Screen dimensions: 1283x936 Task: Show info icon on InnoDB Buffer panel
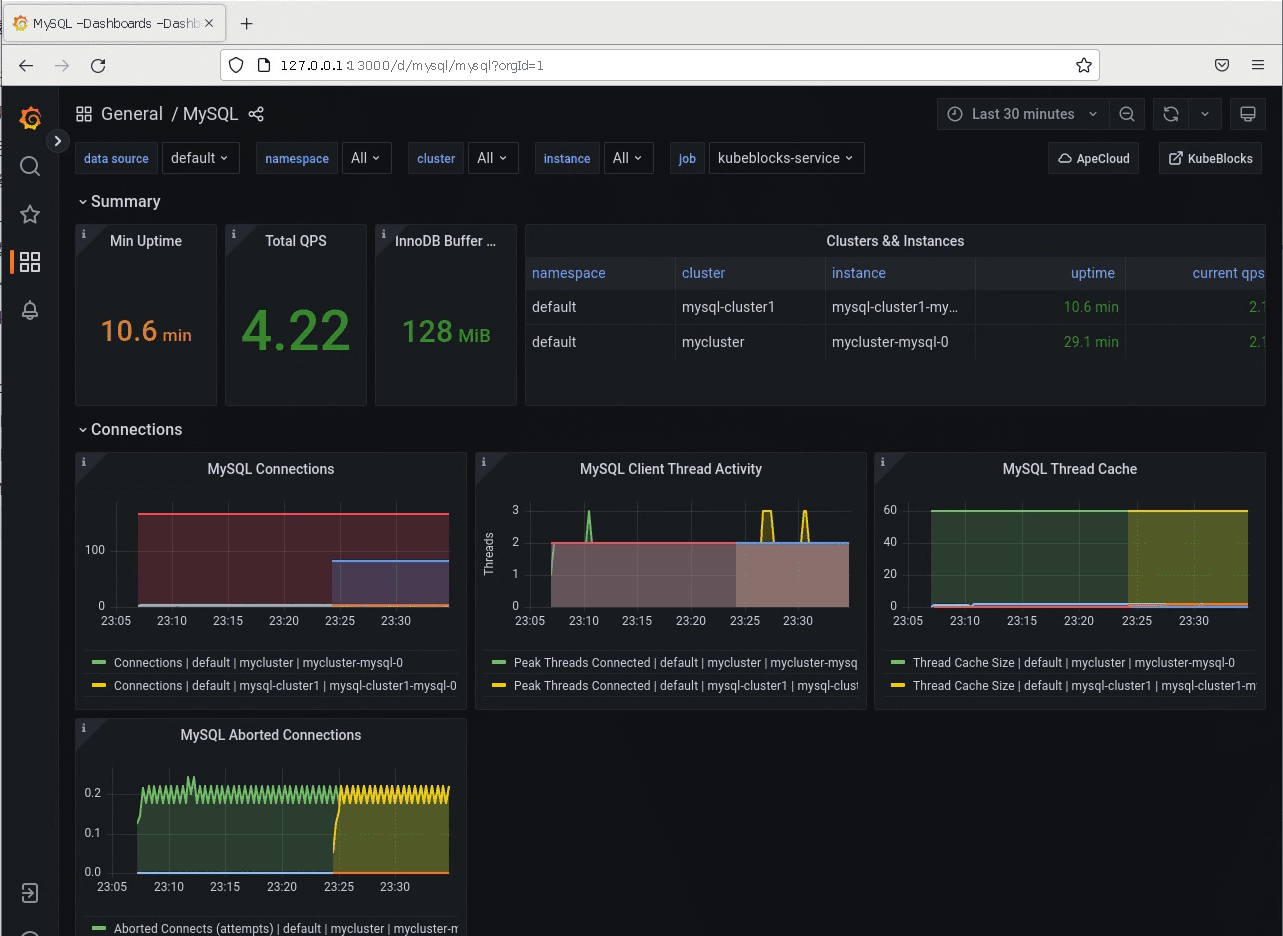[x=384, y=234]
